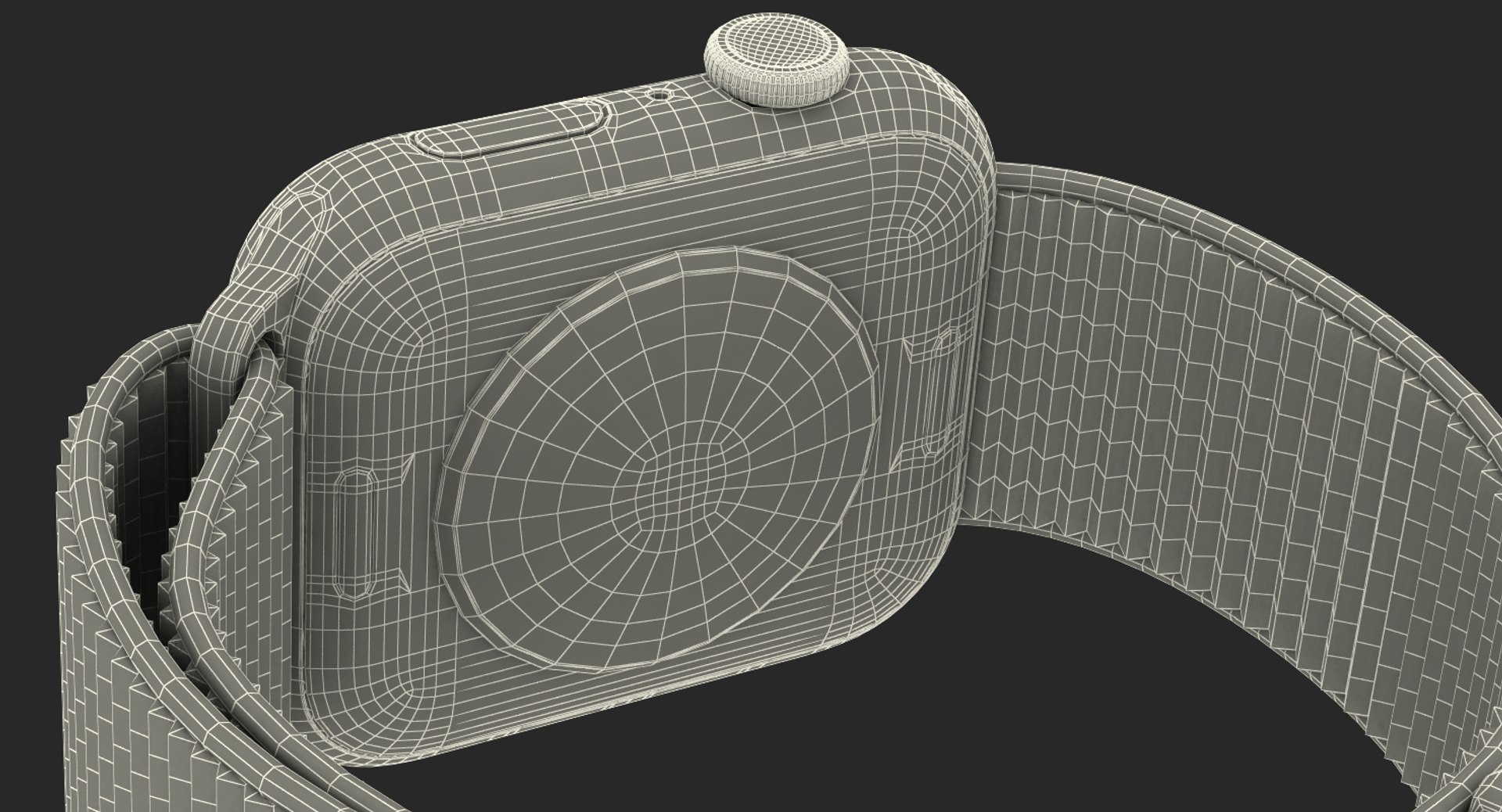Screen dimensions: 1502x812
Task: Select the small microphone hole beside the crown
Action: click(x=660, y=95)
